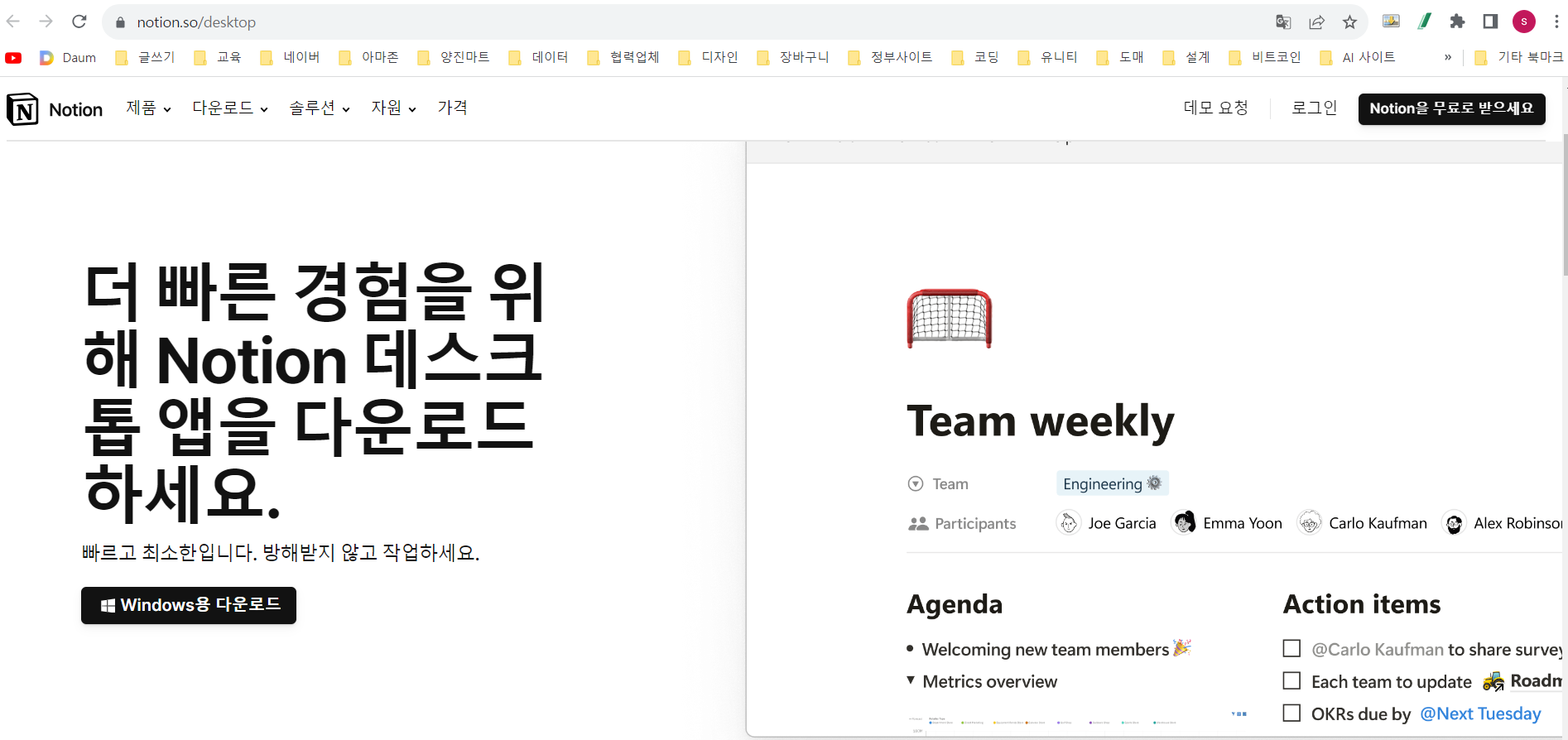Open the AI 사이트 bookmark folder
Viewport: 1568px width, 740px height.
[x=1358, y=57]
